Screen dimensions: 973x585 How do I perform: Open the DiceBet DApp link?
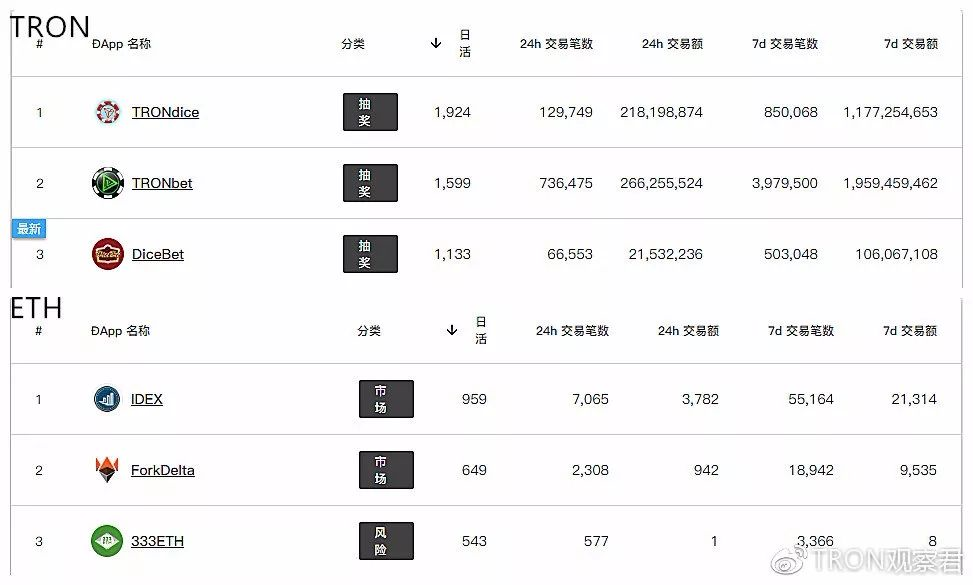click(x=158, y=254)
